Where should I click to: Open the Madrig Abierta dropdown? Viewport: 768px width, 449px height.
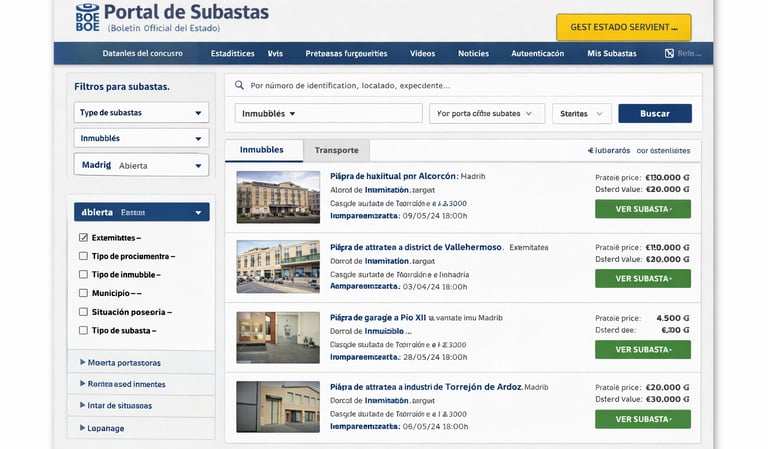click(141, 165)
